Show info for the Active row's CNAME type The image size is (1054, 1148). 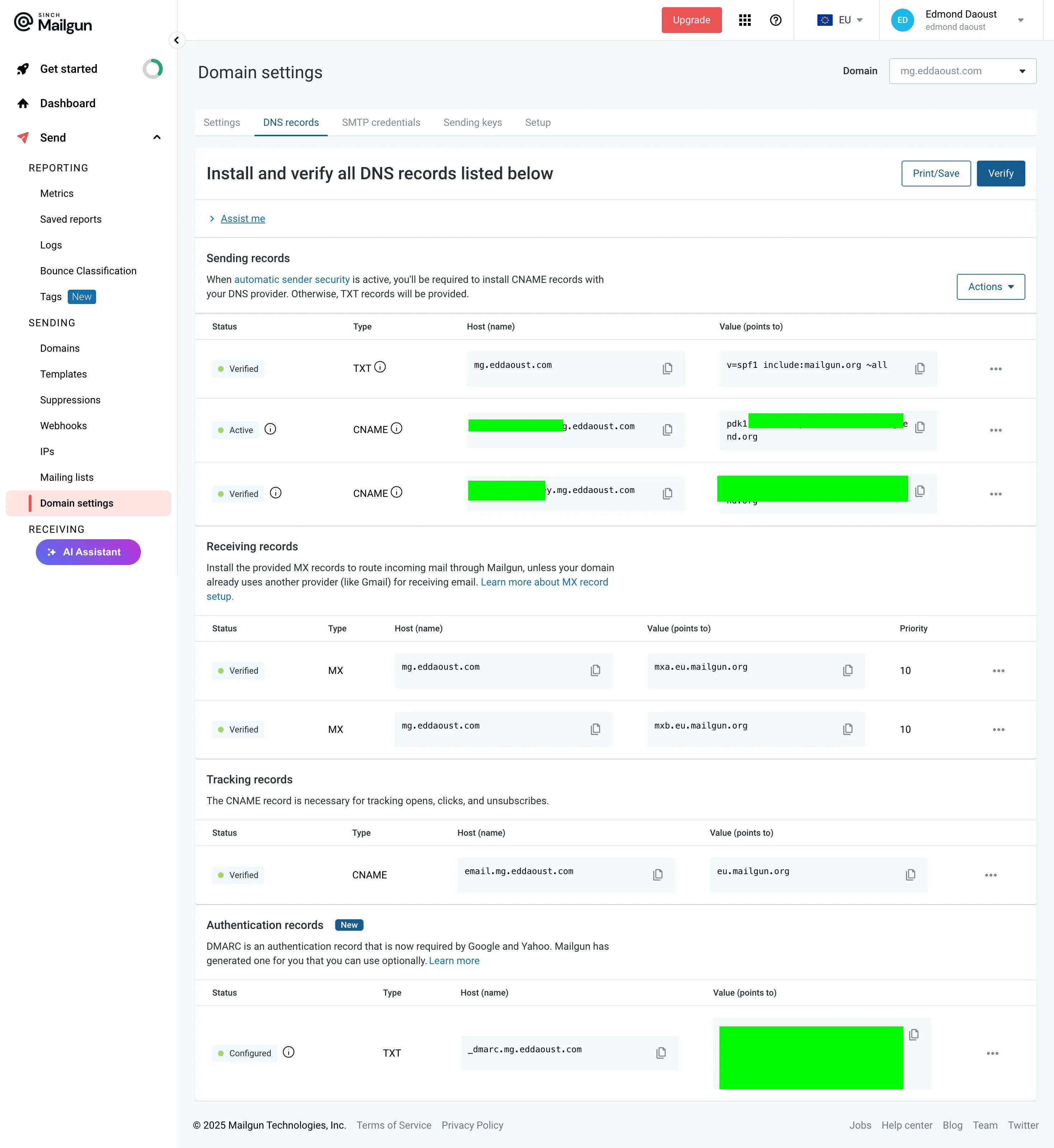point(397,428)
